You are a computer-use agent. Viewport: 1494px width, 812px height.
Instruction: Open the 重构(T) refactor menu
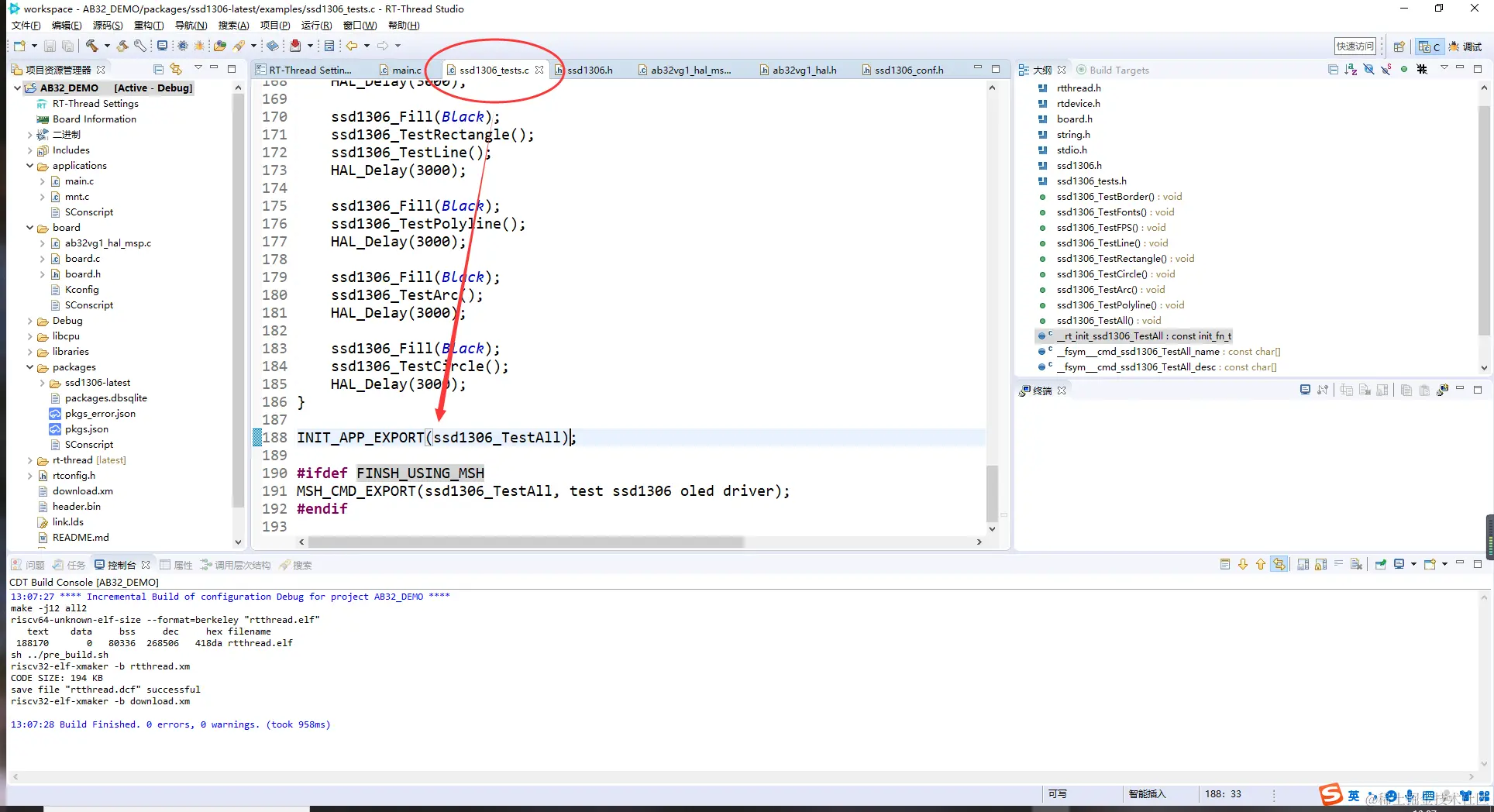[x=149, y=26]
